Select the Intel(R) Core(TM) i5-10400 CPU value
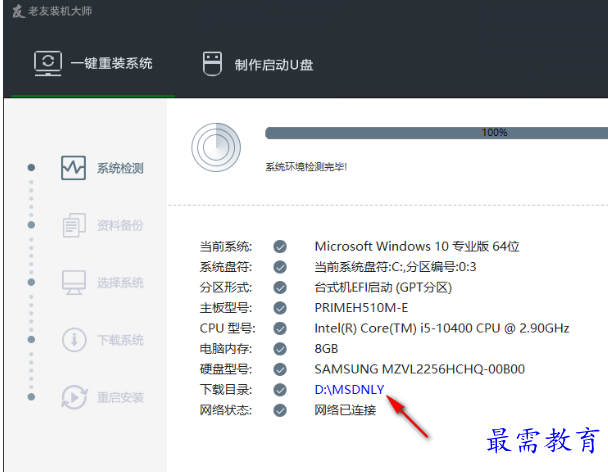The height and width of the screenshot is (472, 608). 442,328
